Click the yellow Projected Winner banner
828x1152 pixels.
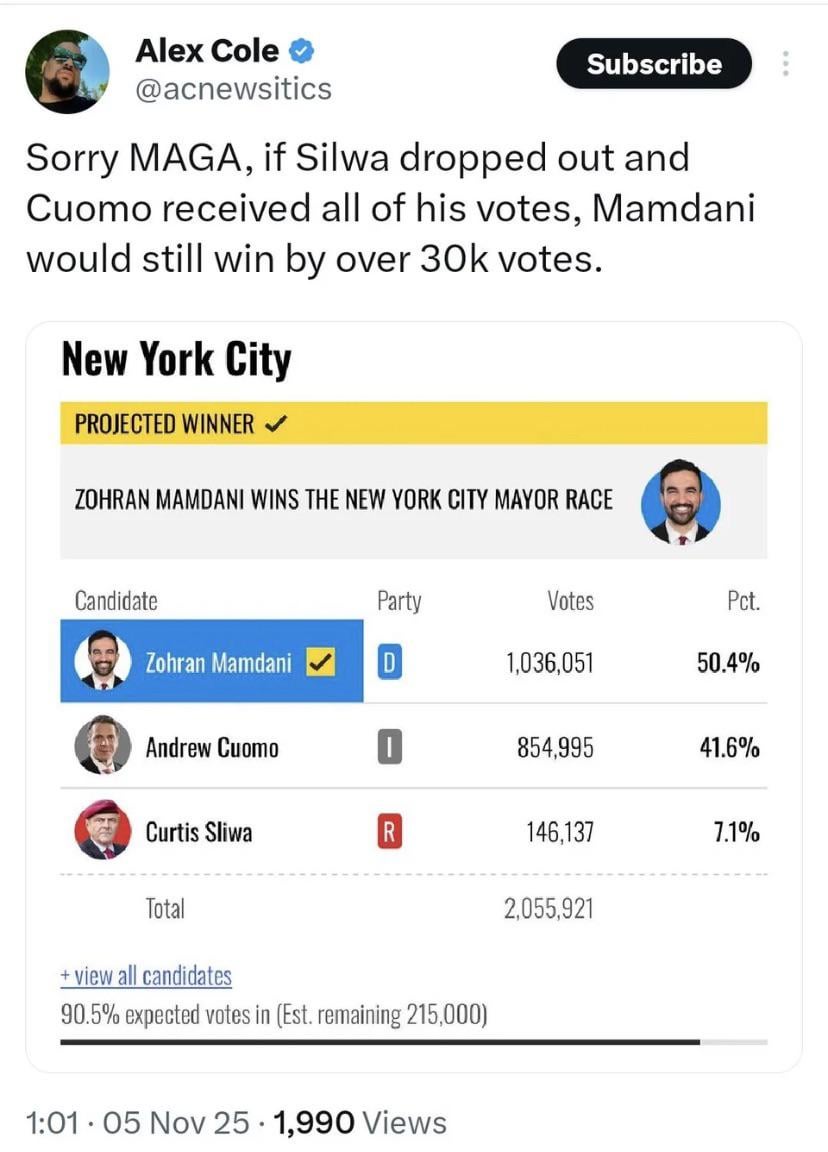point(413,423)
